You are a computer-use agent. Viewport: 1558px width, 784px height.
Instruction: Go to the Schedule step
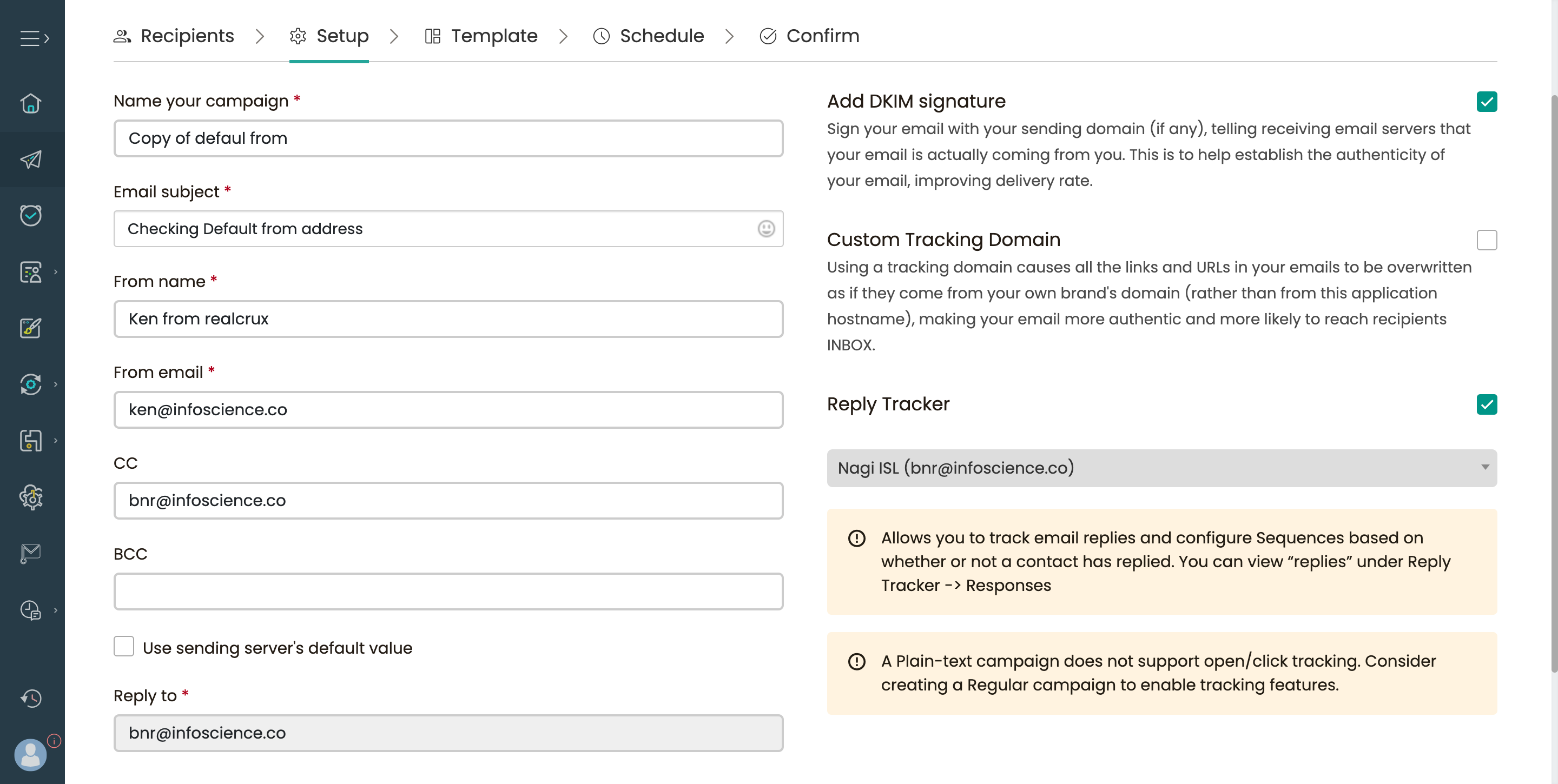[x=661, y=36]
